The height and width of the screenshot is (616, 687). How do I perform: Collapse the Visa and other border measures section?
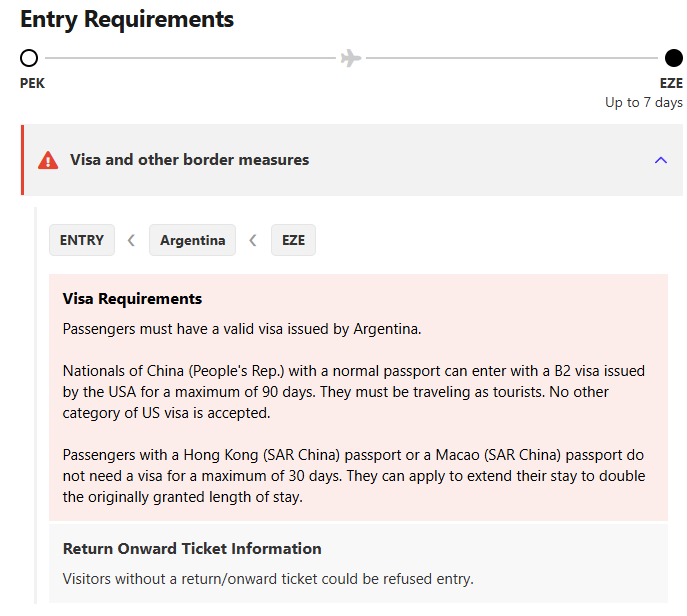pyautogui.click(x=660, y=160)
